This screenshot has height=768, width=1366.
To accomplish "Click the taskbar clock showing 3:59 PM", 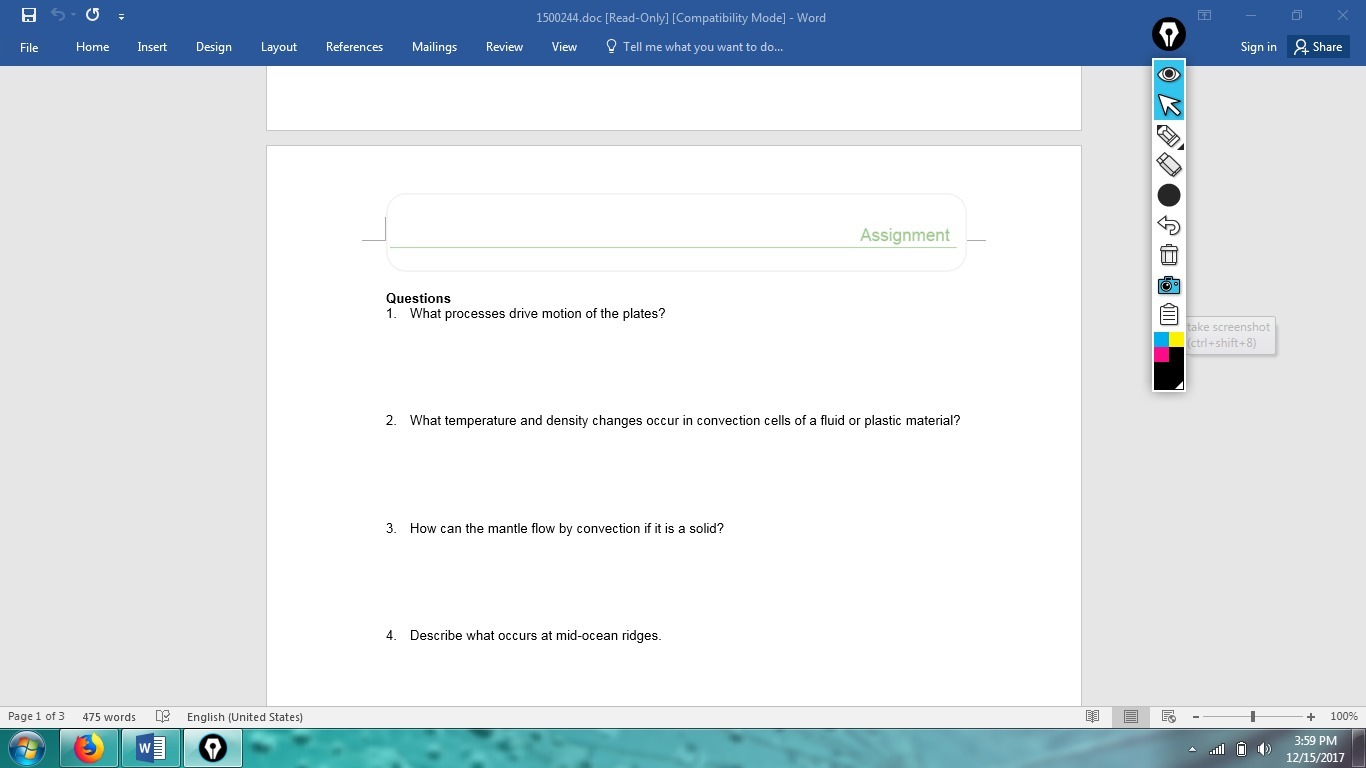I will [1315, 749].
